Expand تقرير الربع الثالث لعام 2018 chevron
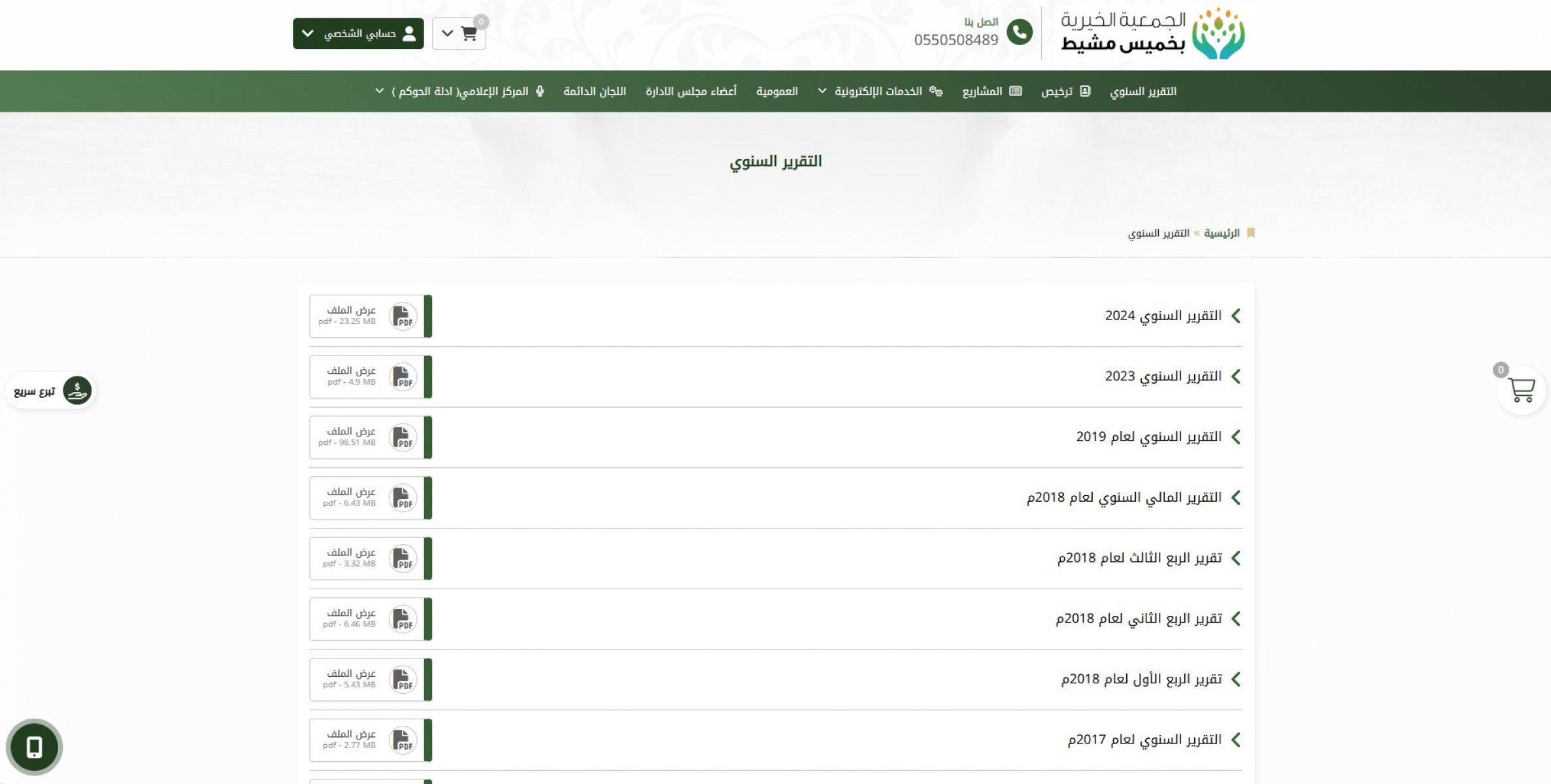The width and height of the screenshot is (1551, 784). point(1235,558)
